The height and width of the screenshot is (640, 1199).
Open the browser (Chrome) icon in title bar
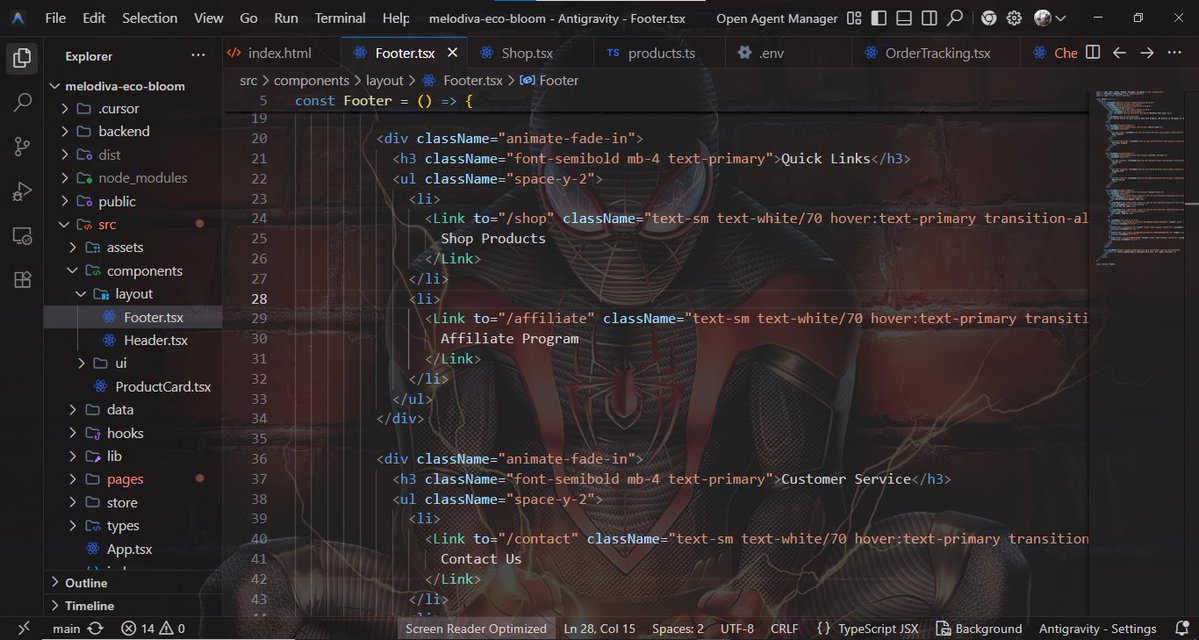click(989, 18)
